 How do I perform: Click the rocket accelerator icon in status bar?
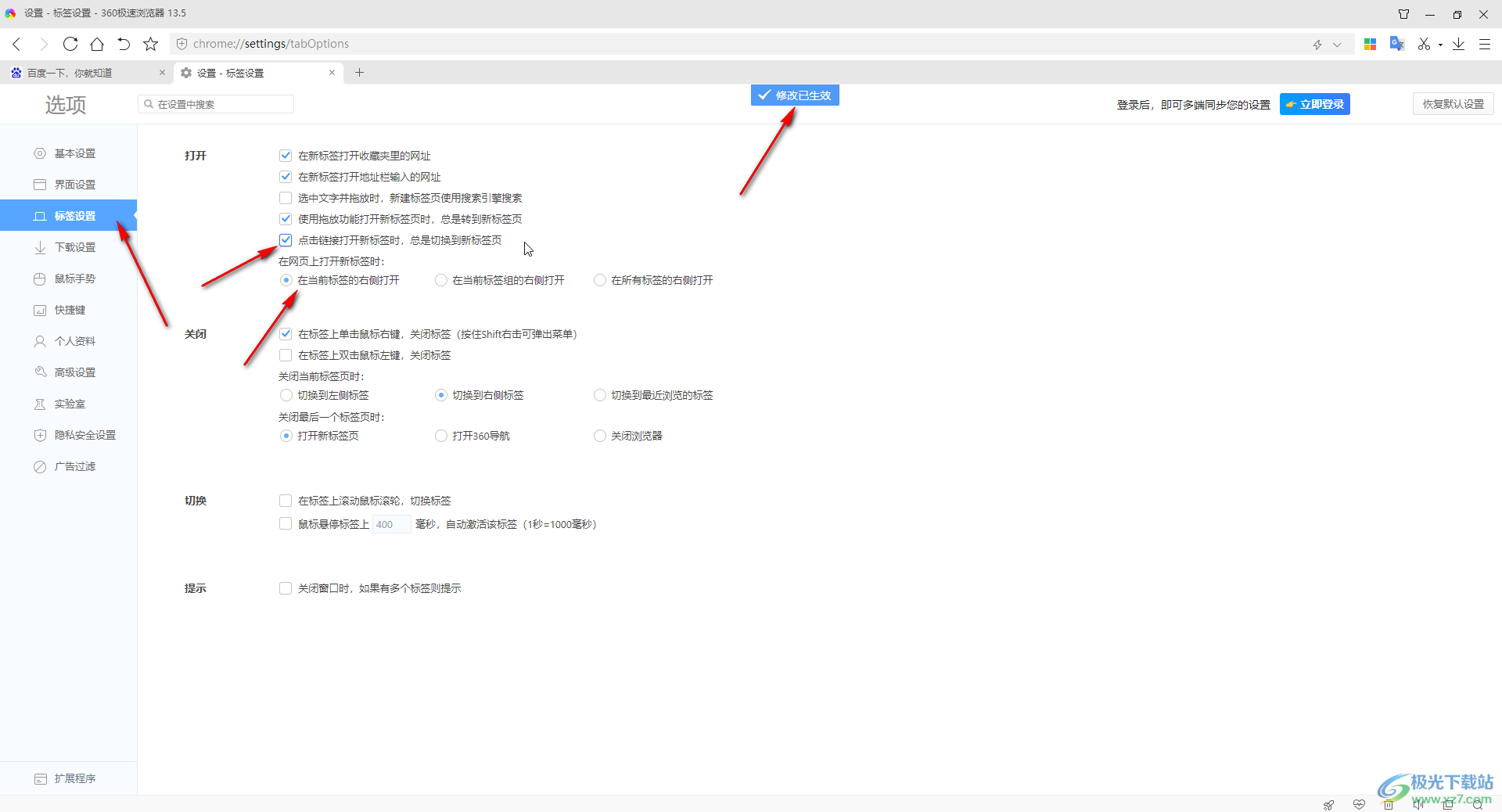[1328, 804]
